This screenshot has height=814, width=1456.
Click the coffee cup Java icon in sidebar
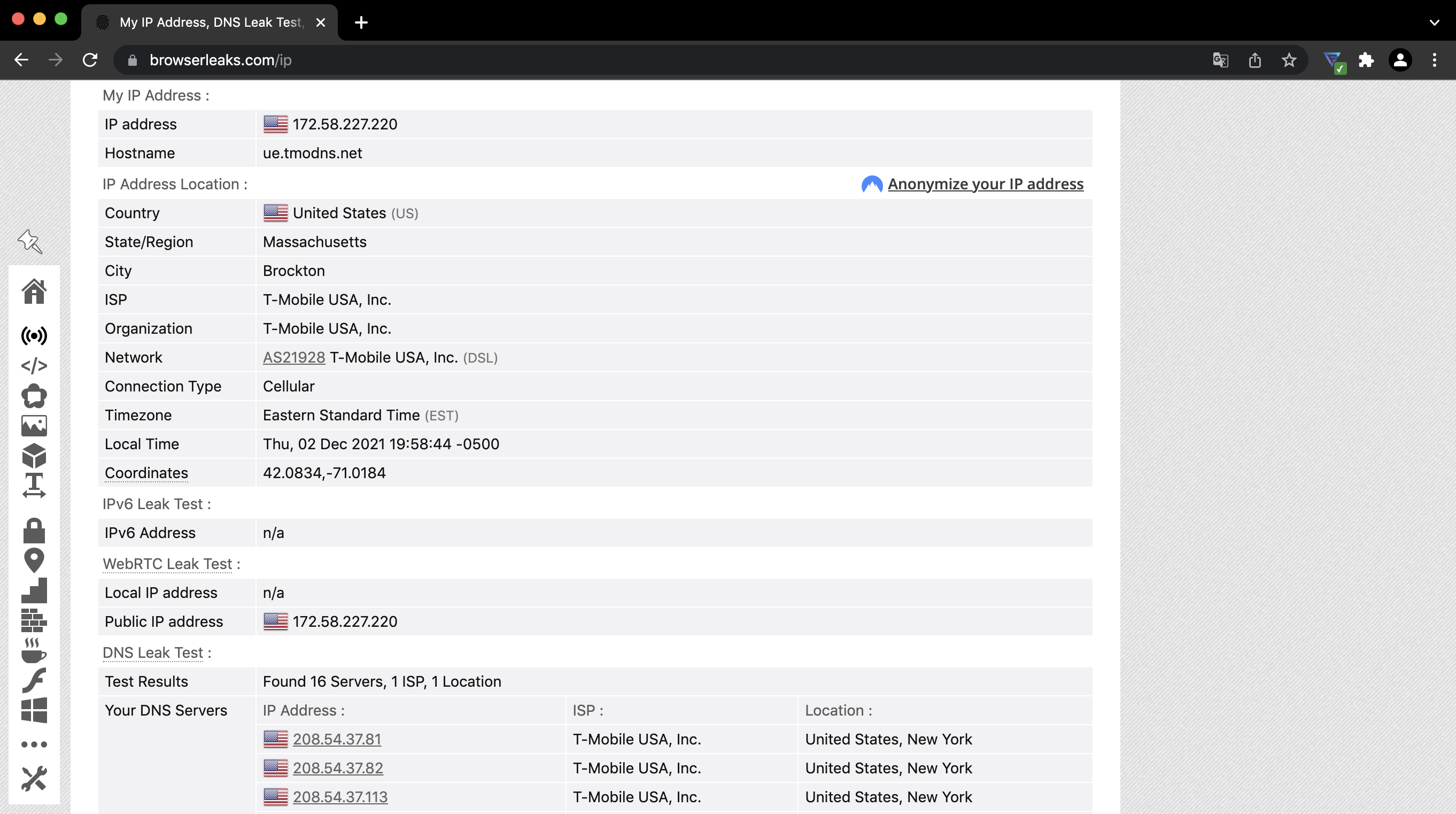(34, 650)
